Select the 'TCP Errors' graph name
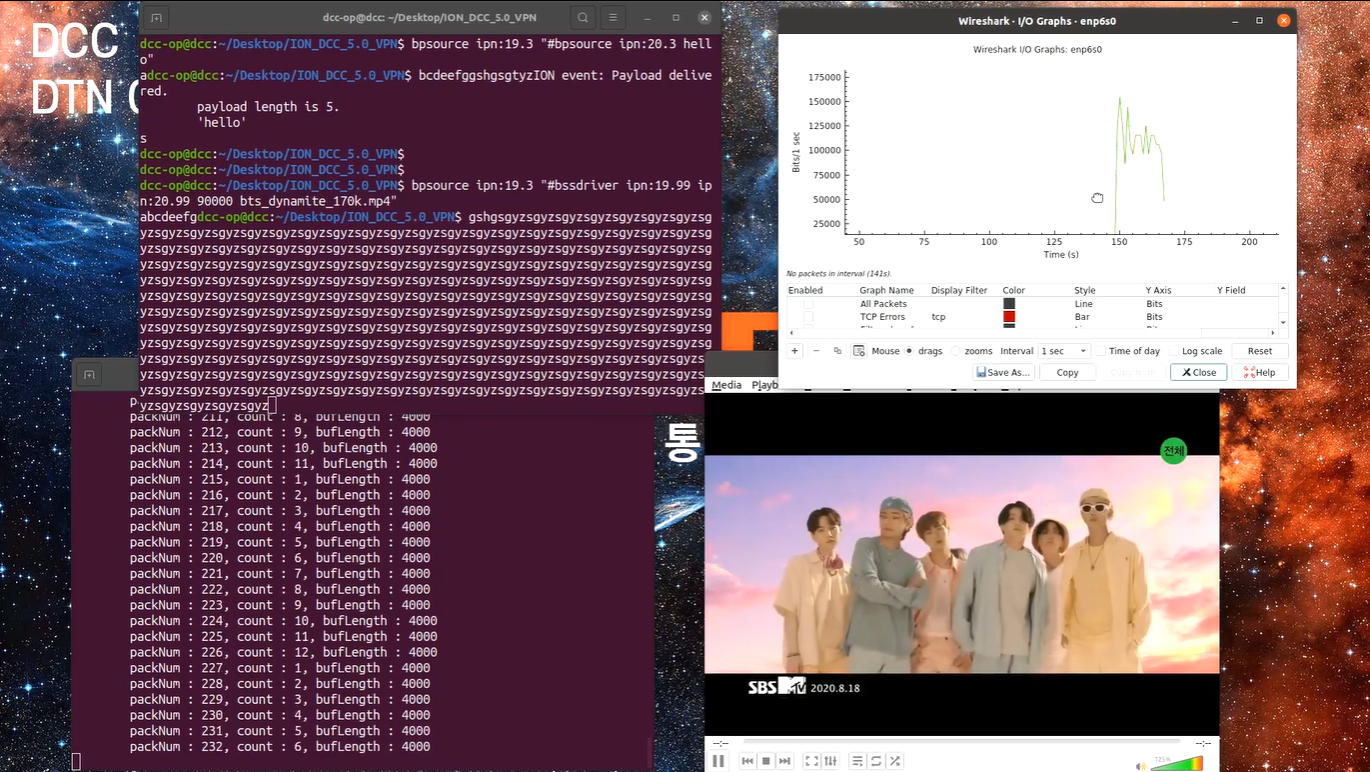 [x=882, y=317]
